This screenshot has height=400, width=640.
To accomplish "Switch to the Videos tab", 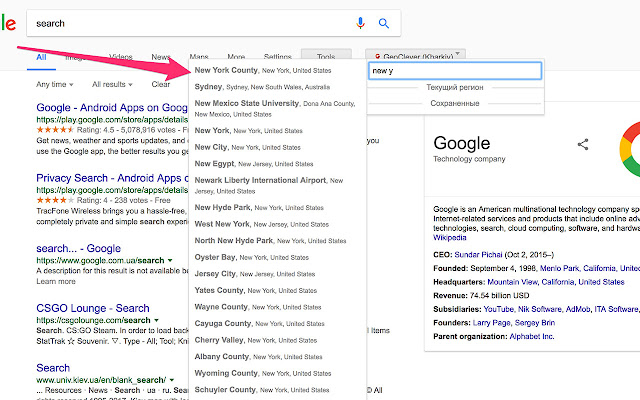I will point(121,57).
